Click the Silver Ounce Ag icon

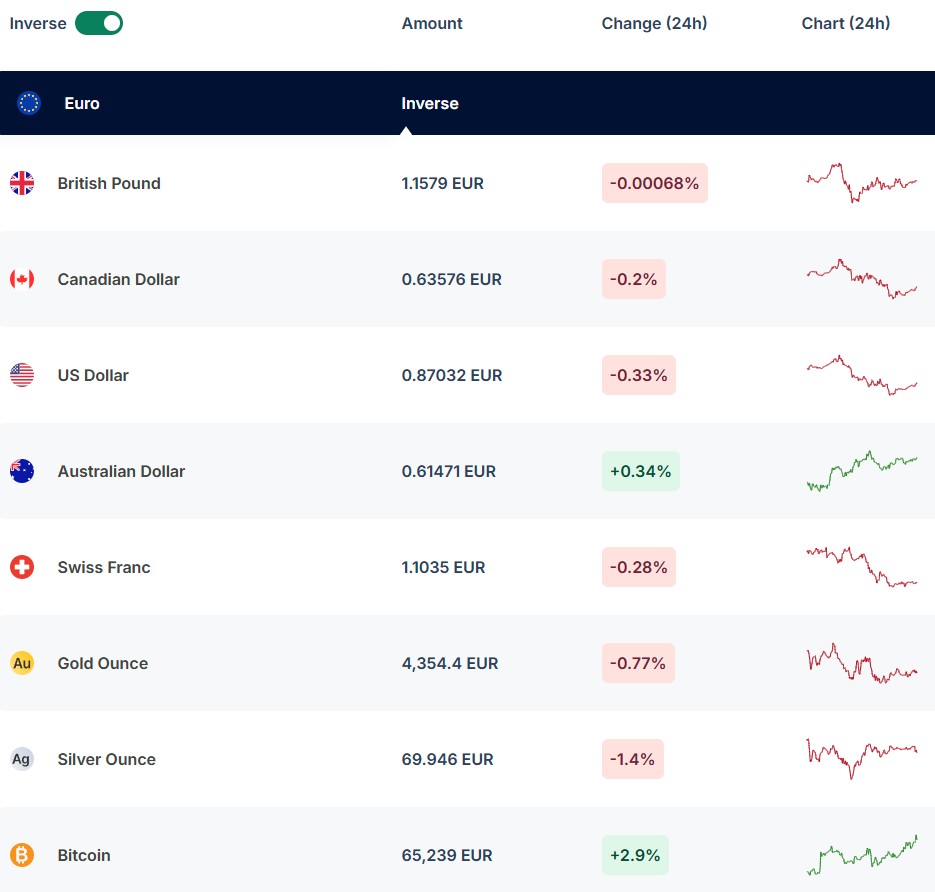pos(22,759)
